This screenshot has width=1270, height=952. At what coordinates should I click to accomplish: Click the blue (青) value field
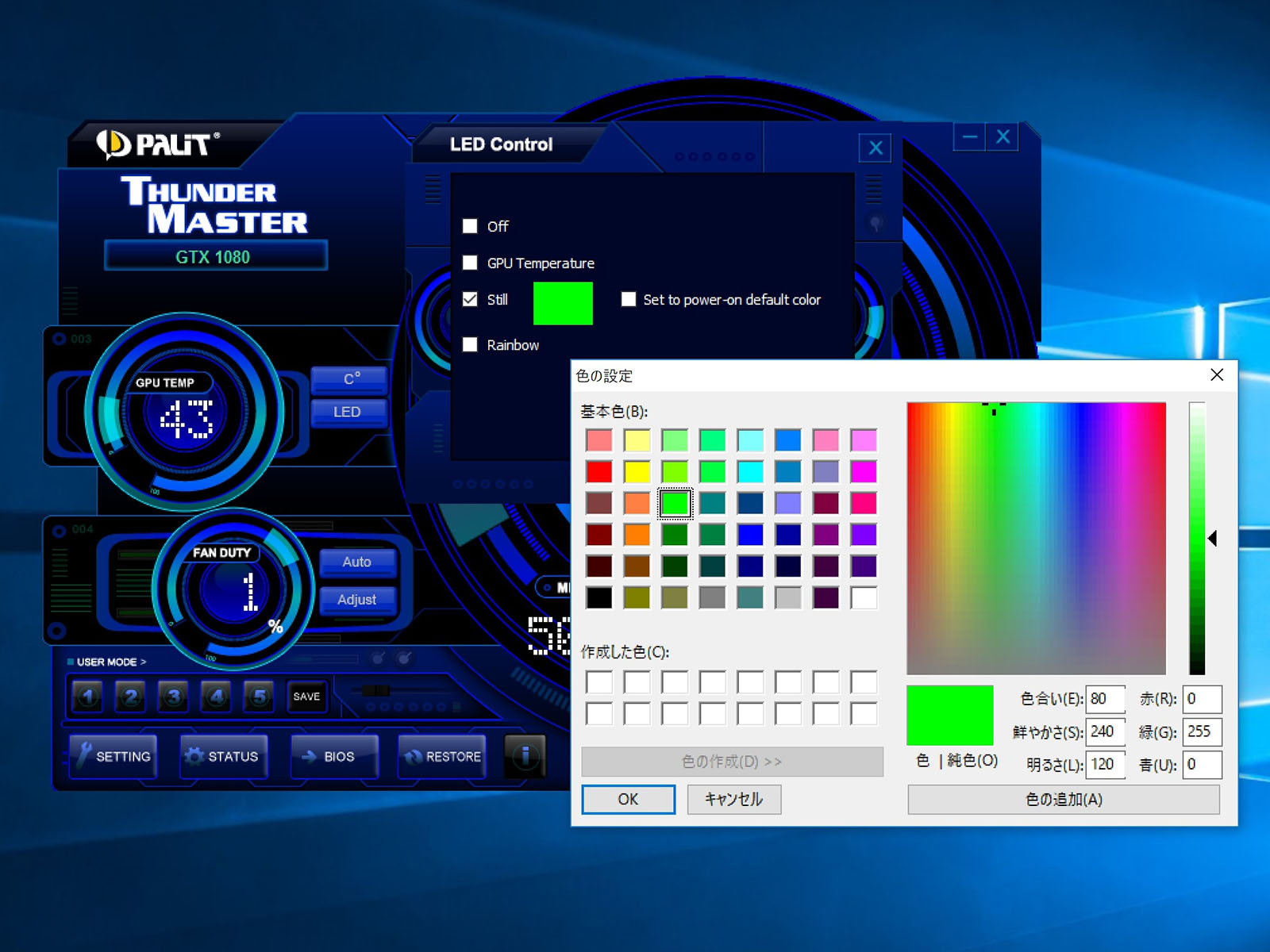(x=1202, y=765)
